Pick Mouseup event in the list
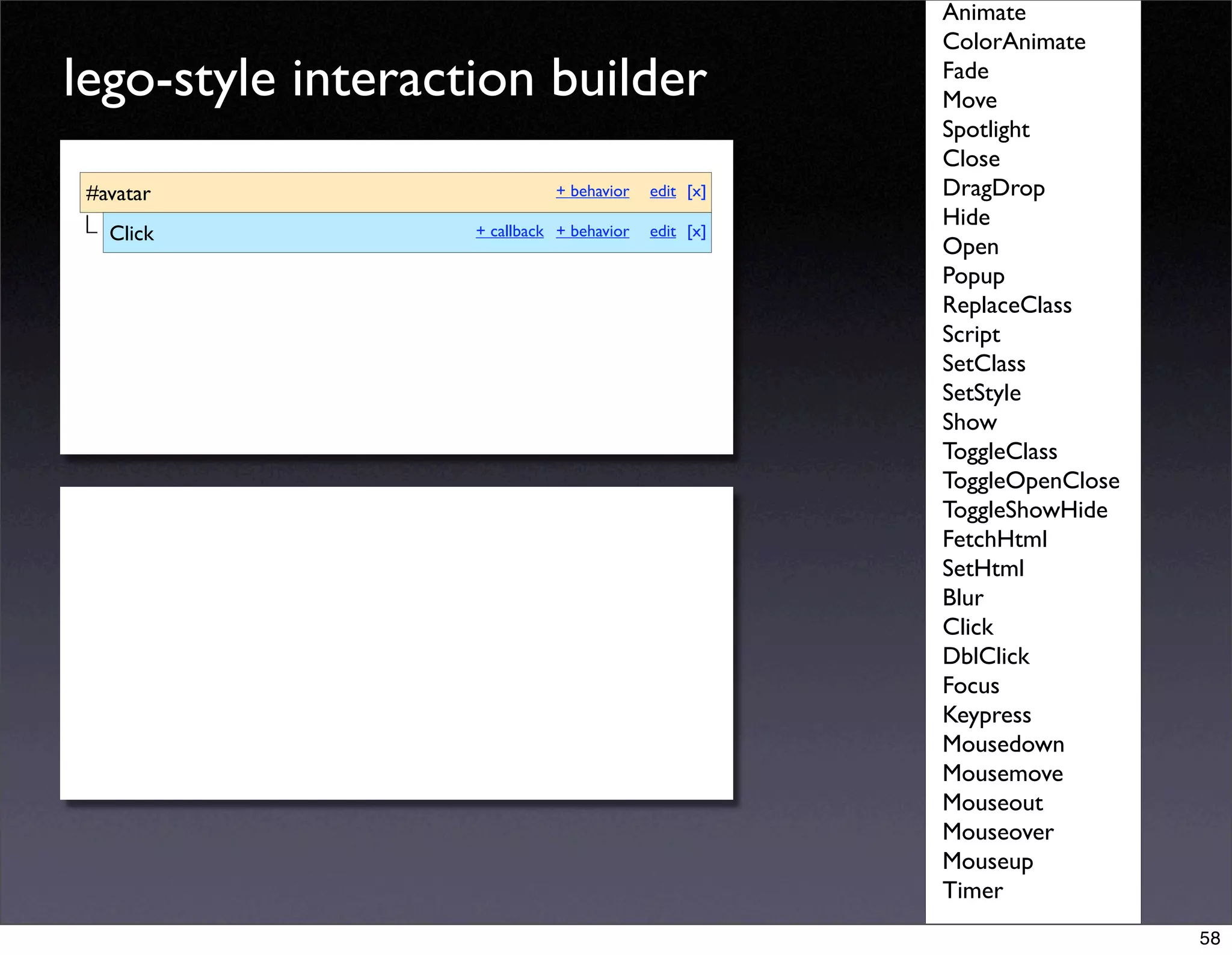 point(988,862)
